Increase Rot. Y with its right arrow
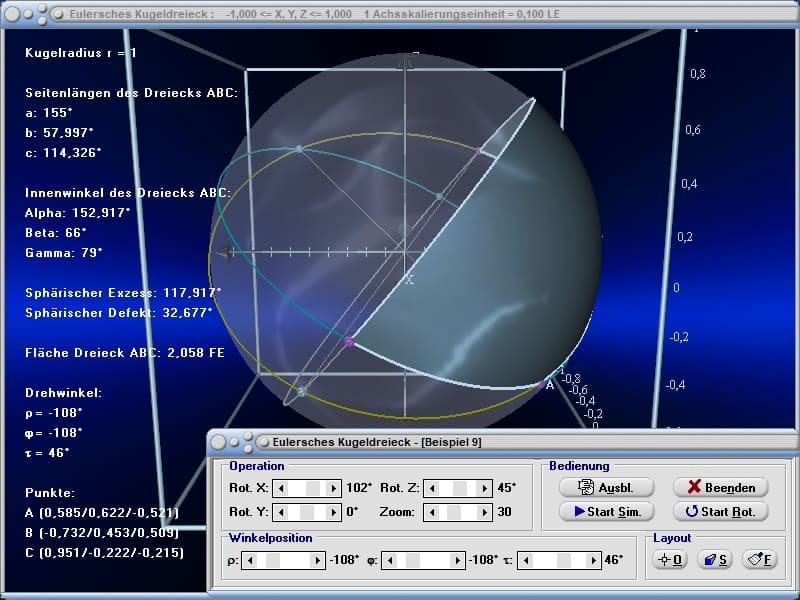Image resolution: width=800 pixels, height=600 pixels. point(334,512)
